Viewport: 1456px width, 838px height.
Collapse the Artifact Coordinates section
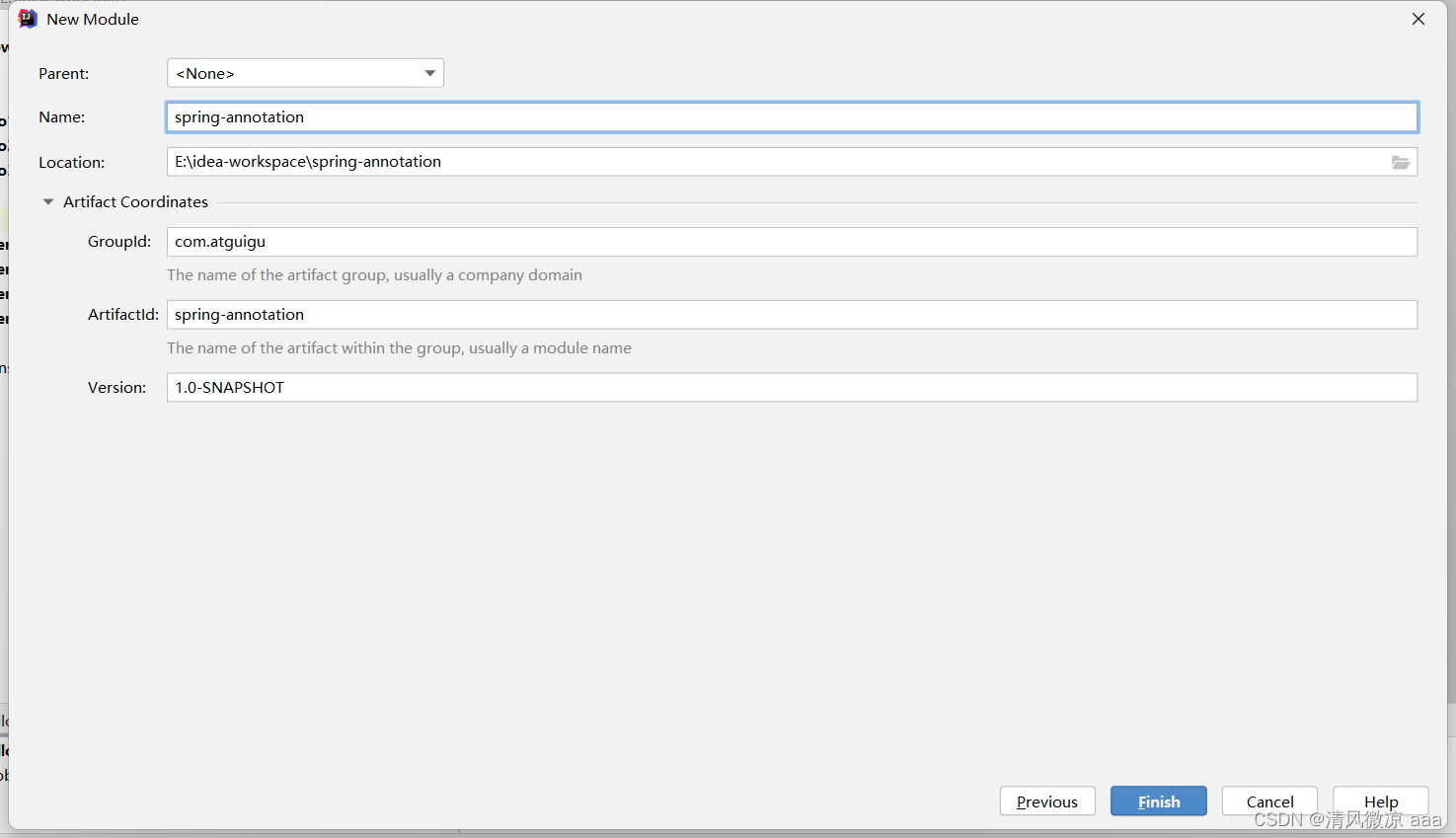tap(48, 201)
